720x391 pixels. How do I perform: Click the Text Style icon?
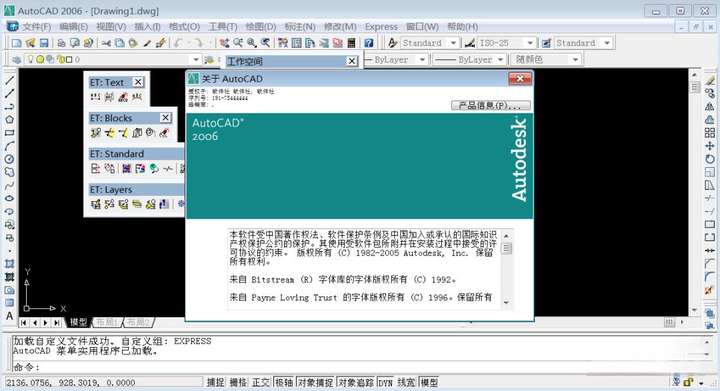(393, 43)
